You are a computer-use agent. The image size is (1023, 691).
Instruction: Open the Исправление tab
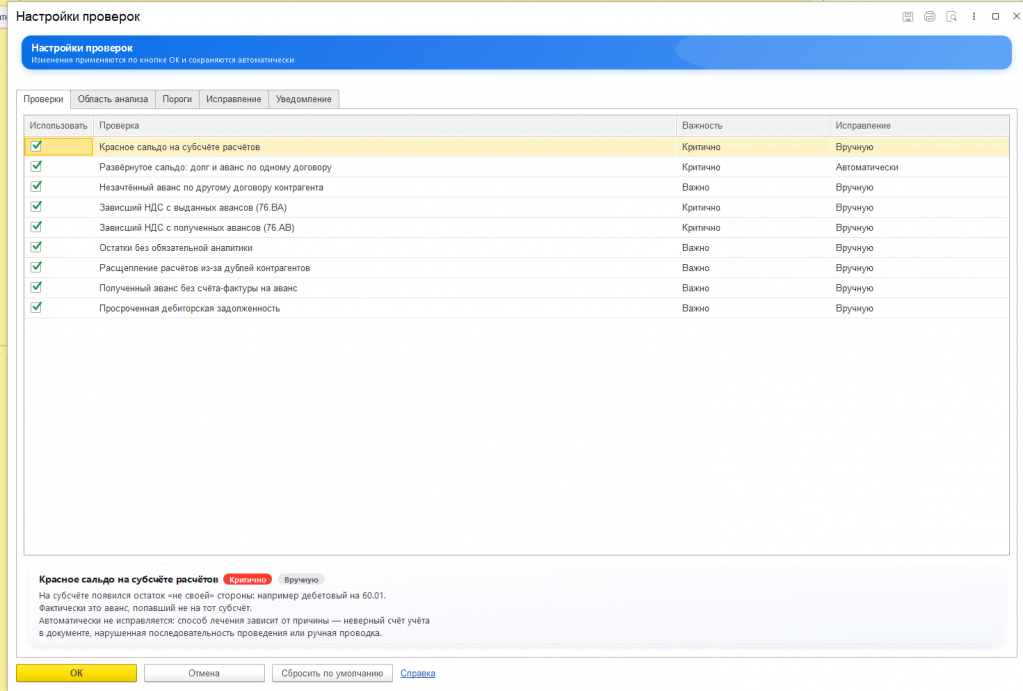[234, 99]
